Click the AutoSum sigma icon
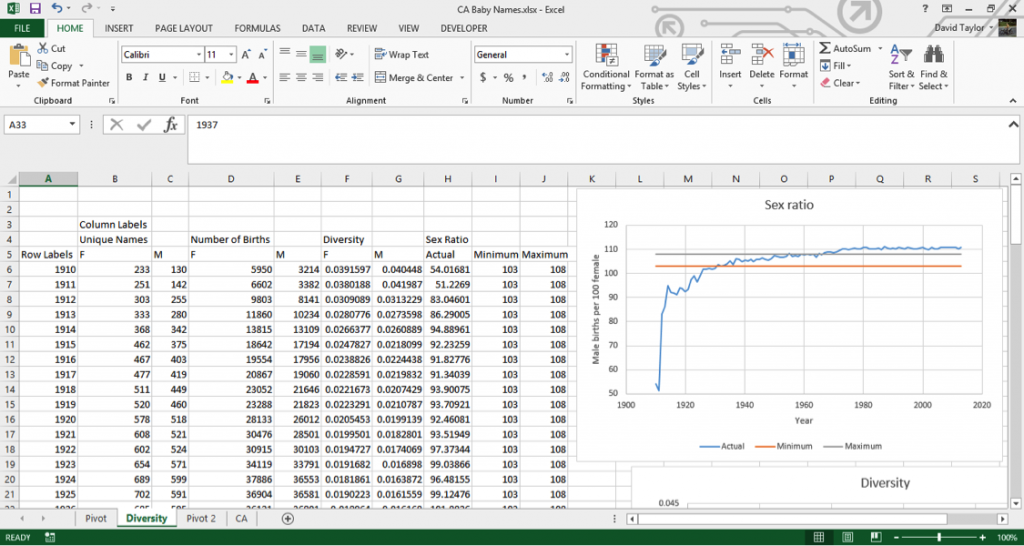 point(825,49)
